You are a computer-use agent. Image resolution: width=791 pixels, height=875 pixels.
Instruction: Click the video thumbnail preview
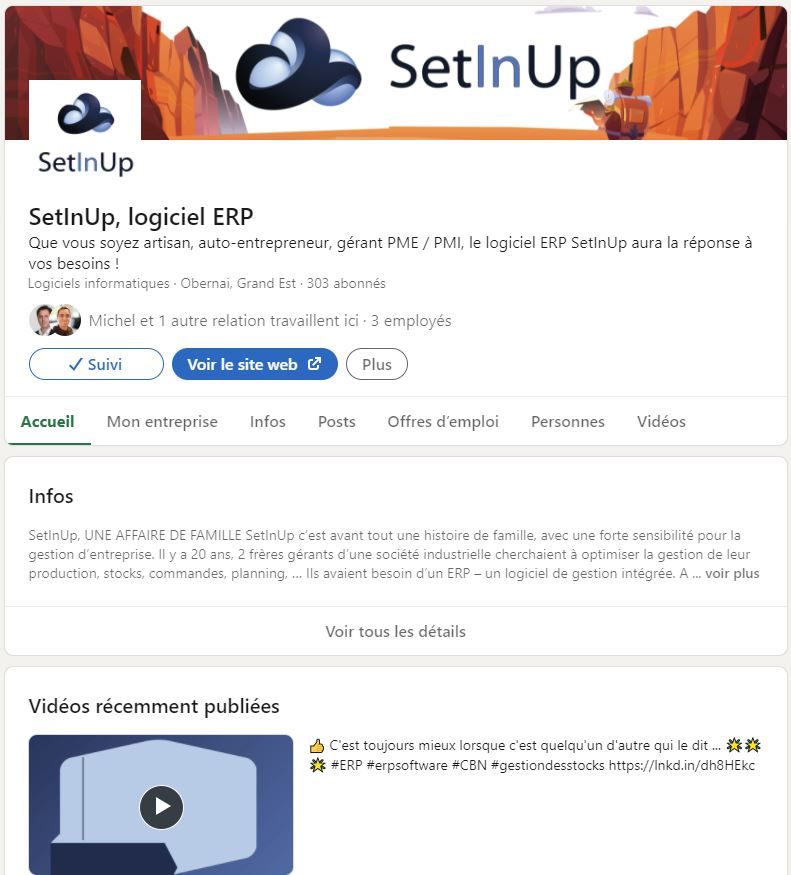coord(161,805)
